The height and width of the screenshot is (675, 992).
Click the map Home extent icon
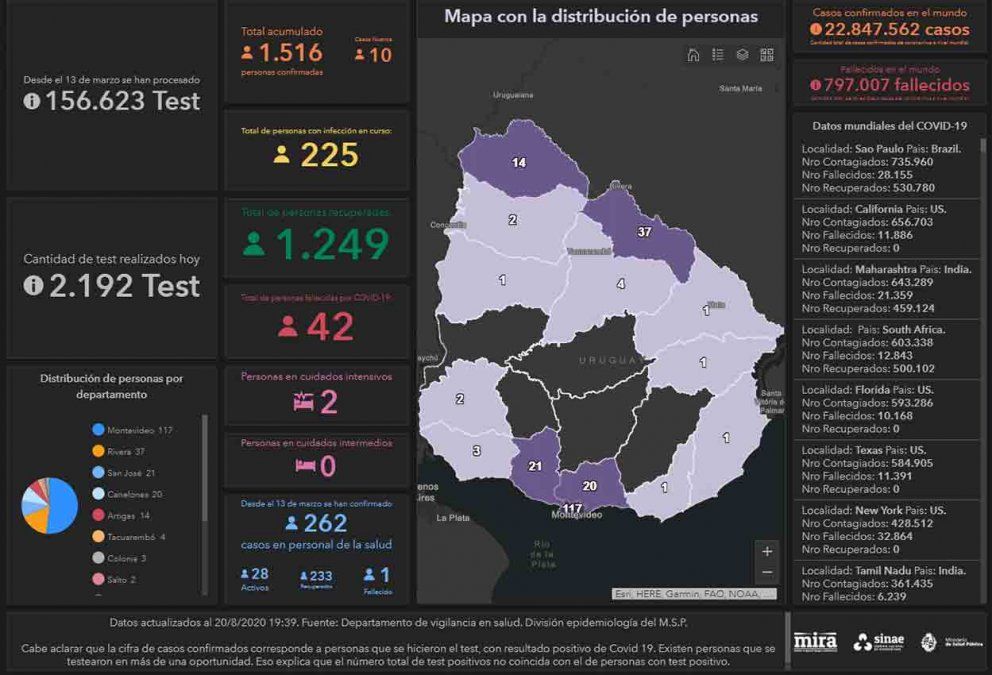pos(693,55)
